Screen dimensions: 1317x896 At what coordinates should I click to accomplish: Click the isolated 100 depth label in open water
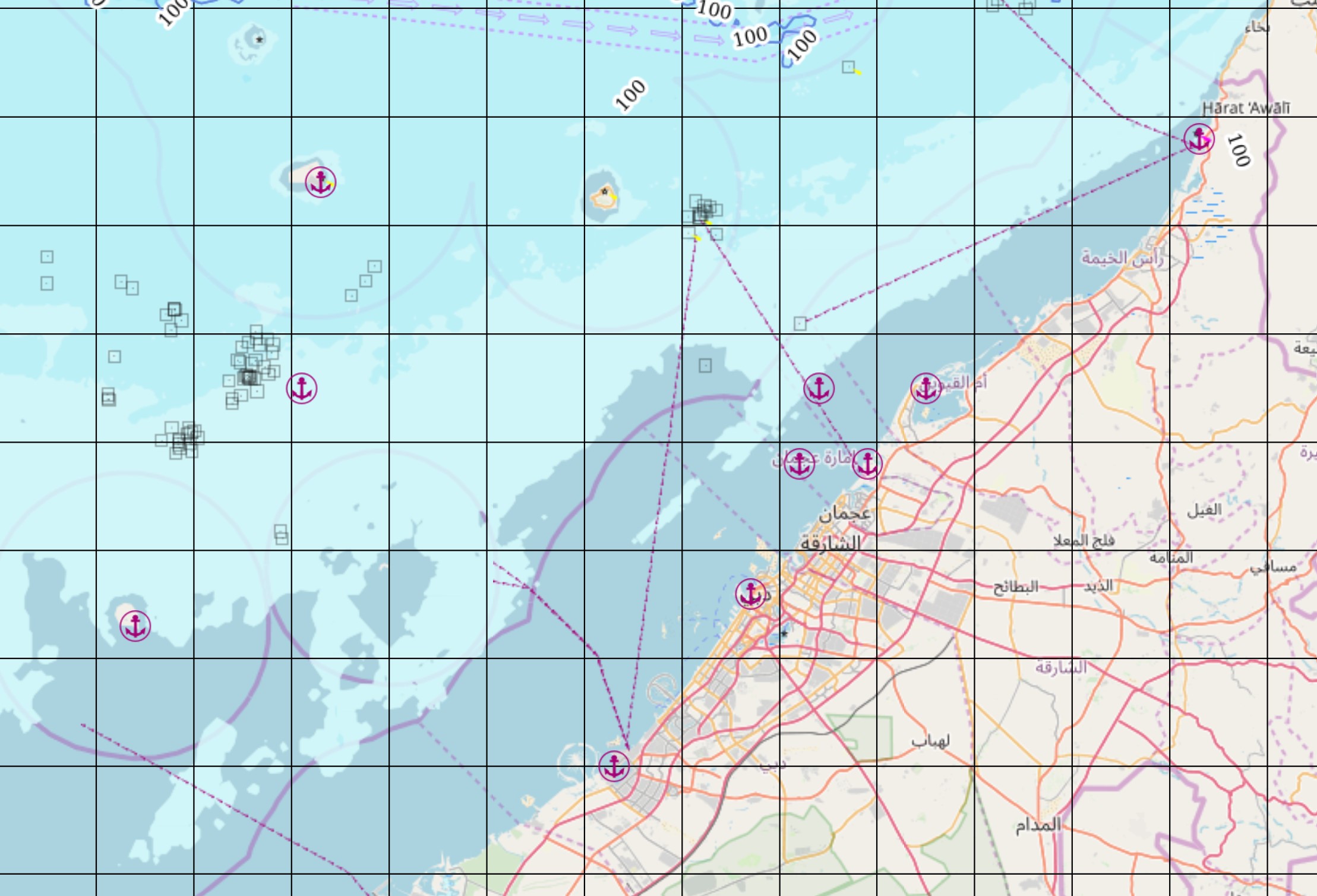pos(630,94)
